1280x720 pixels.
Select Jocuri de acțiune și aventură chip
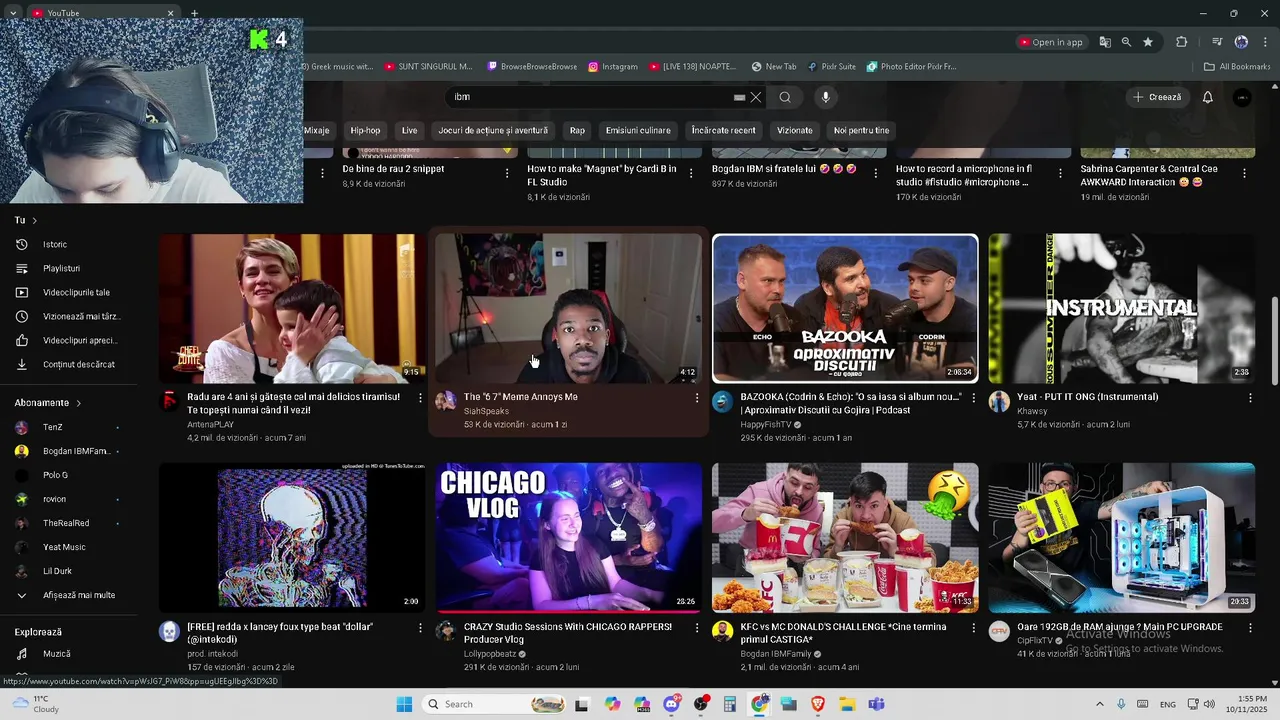[x=493, y=130]
